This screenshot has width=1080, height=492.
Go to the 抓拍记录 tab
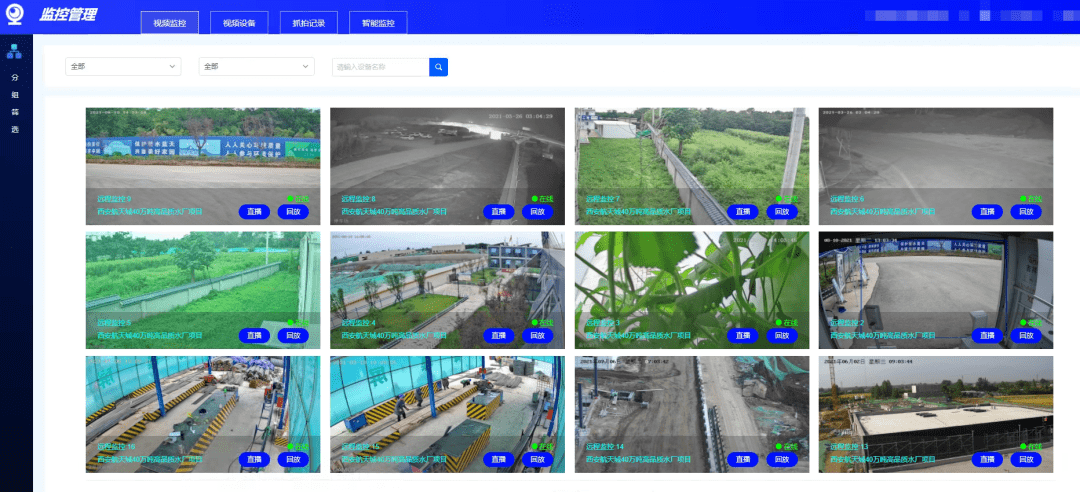coord(309,23)
